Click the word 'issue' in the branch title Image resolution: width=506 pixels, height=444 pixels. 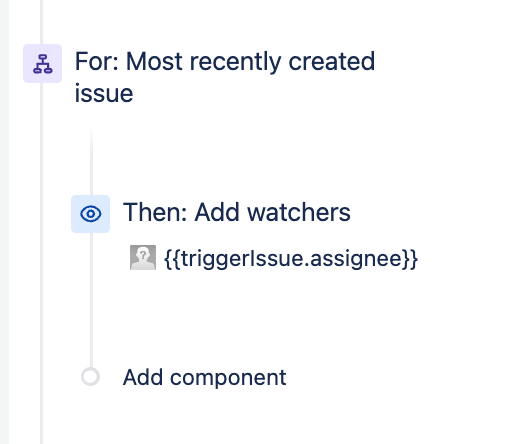click(104, 93)
